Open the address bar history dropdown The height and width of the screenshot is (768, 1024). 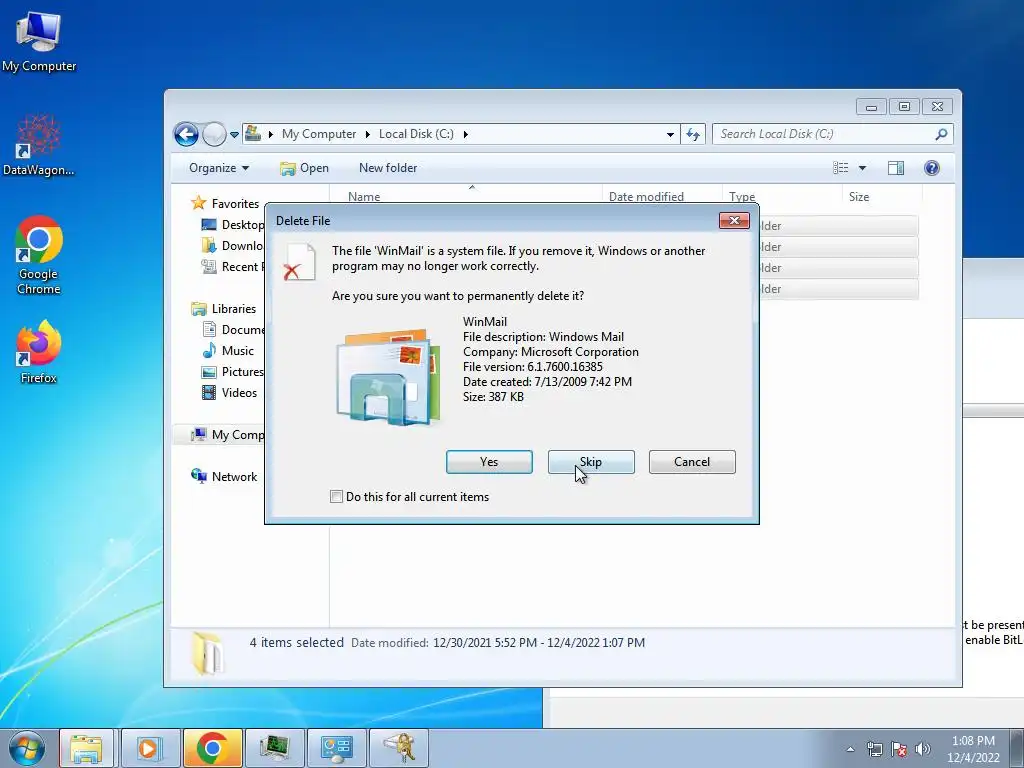click(670, 135)
